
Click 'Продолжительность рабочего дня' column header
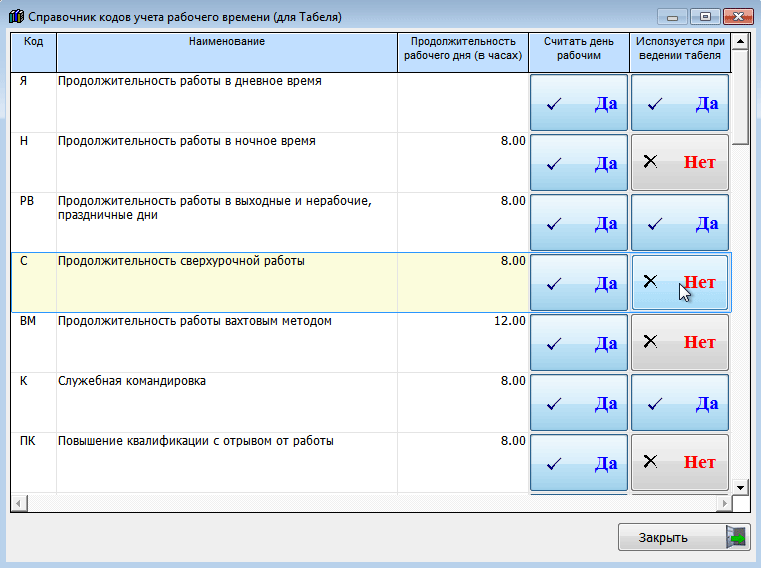[x=463, y=52]
